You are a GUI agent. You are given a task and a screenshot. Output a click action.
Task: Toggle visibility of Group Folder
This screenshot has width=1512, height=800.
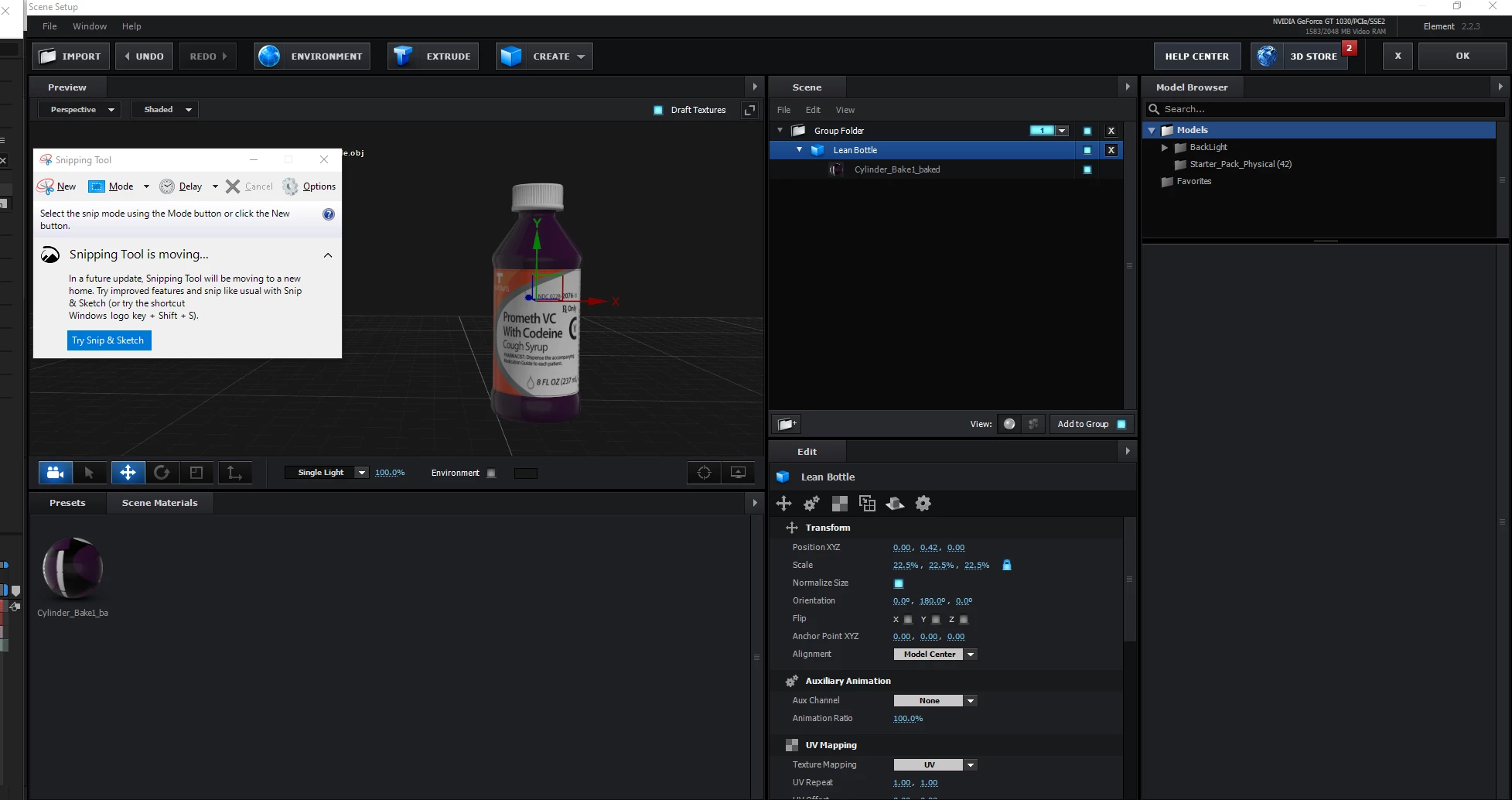click(x=1087, y=131)
